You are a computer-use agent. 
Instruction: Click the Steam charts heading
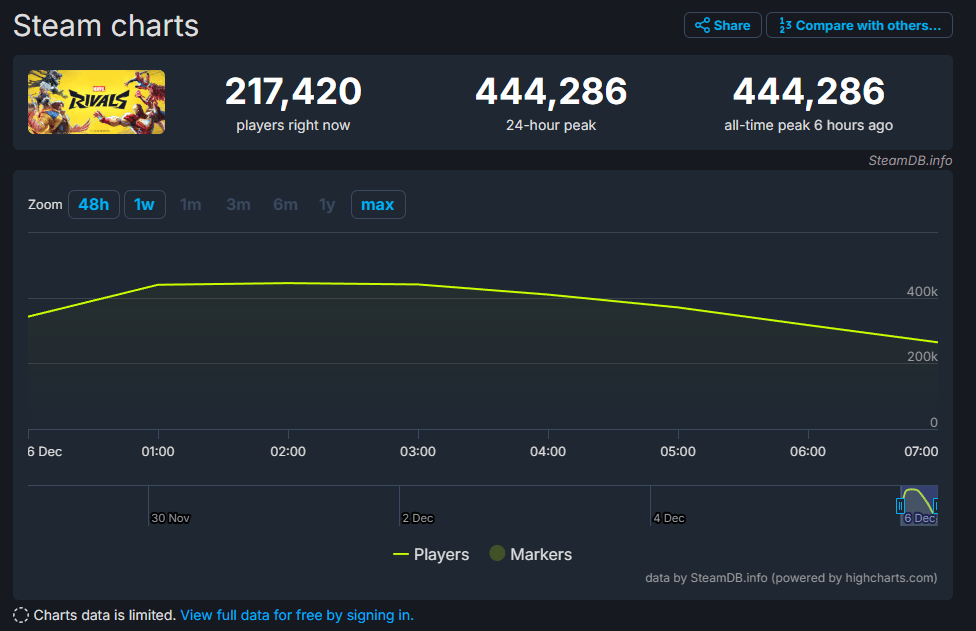(106, 26)
